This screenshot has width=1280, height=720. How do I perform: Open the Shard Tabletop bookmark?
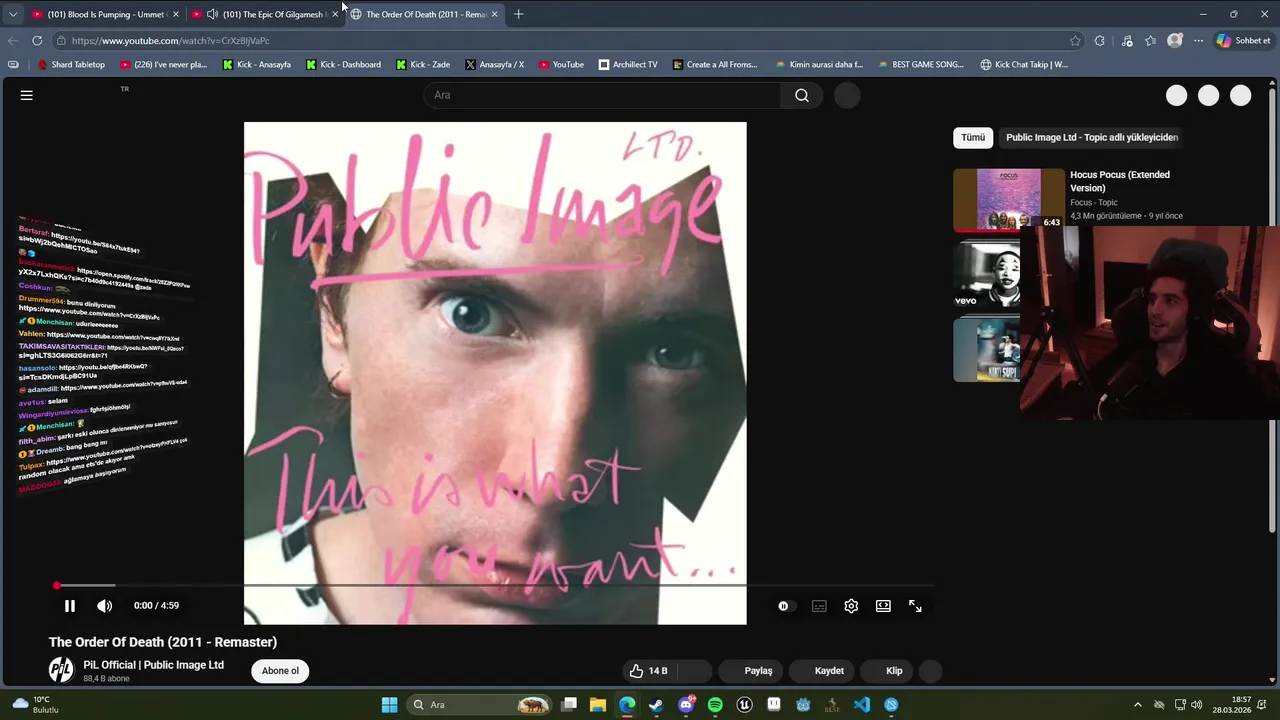pyautogui.click(x=71, y=65)
